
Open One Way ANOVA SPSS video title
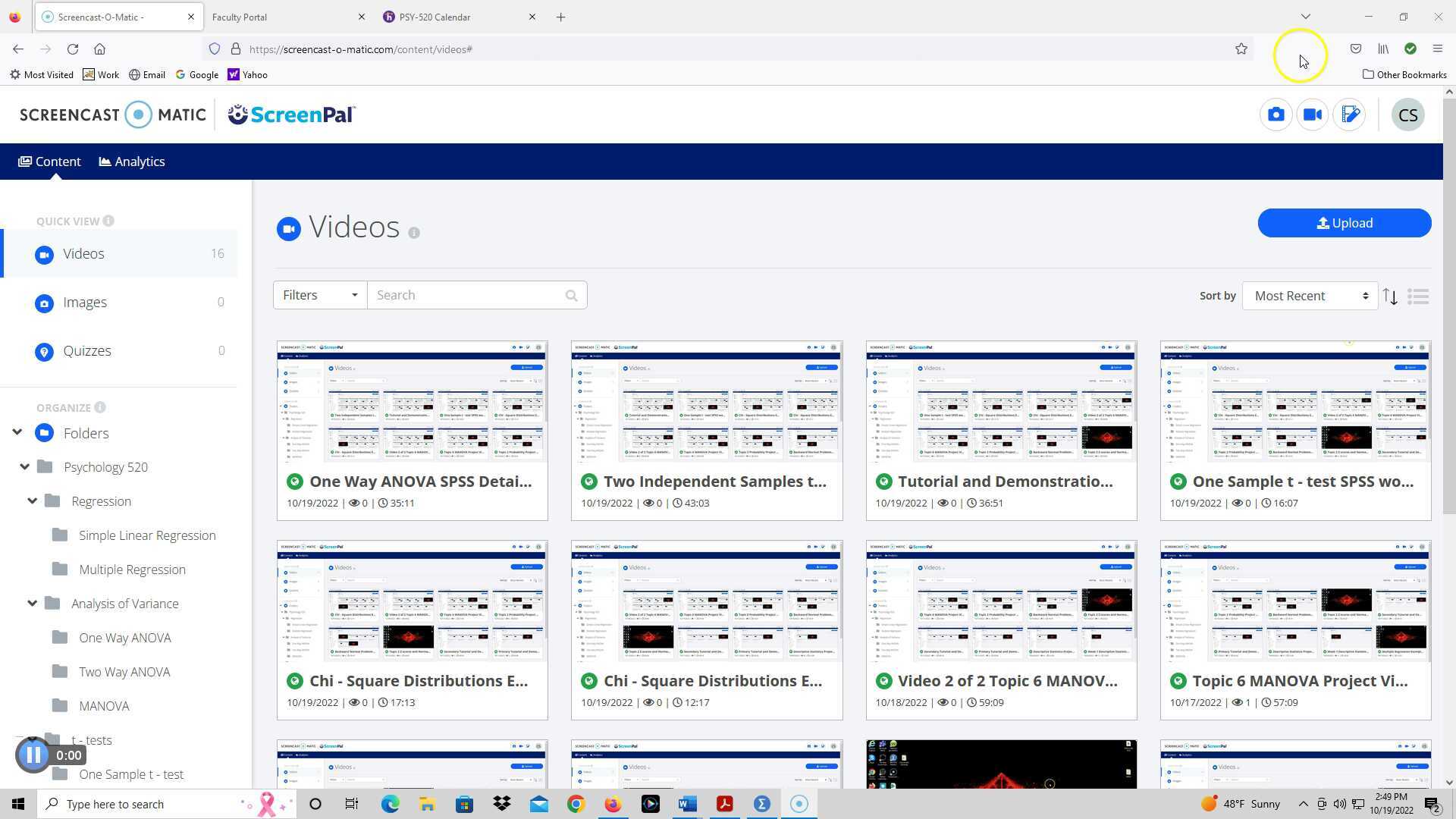tap(420, 482)
